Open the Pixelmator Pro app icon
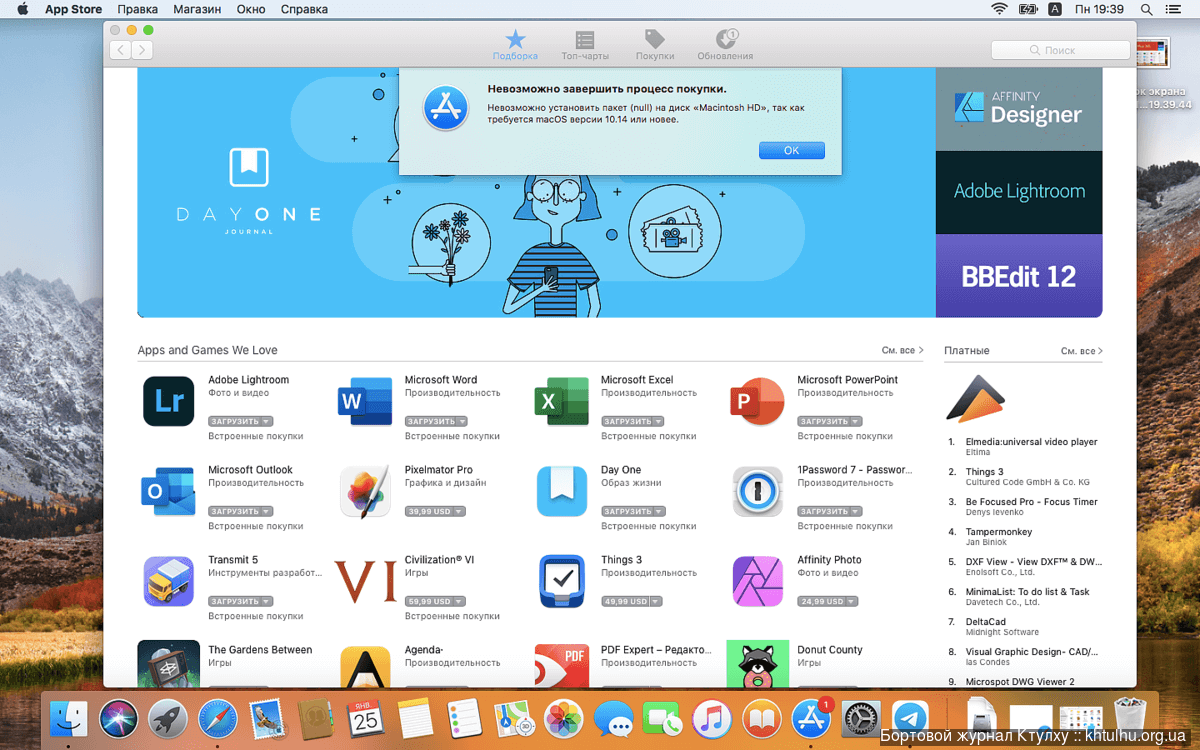The image size is (1200, 750). click(x=365, y=492)
